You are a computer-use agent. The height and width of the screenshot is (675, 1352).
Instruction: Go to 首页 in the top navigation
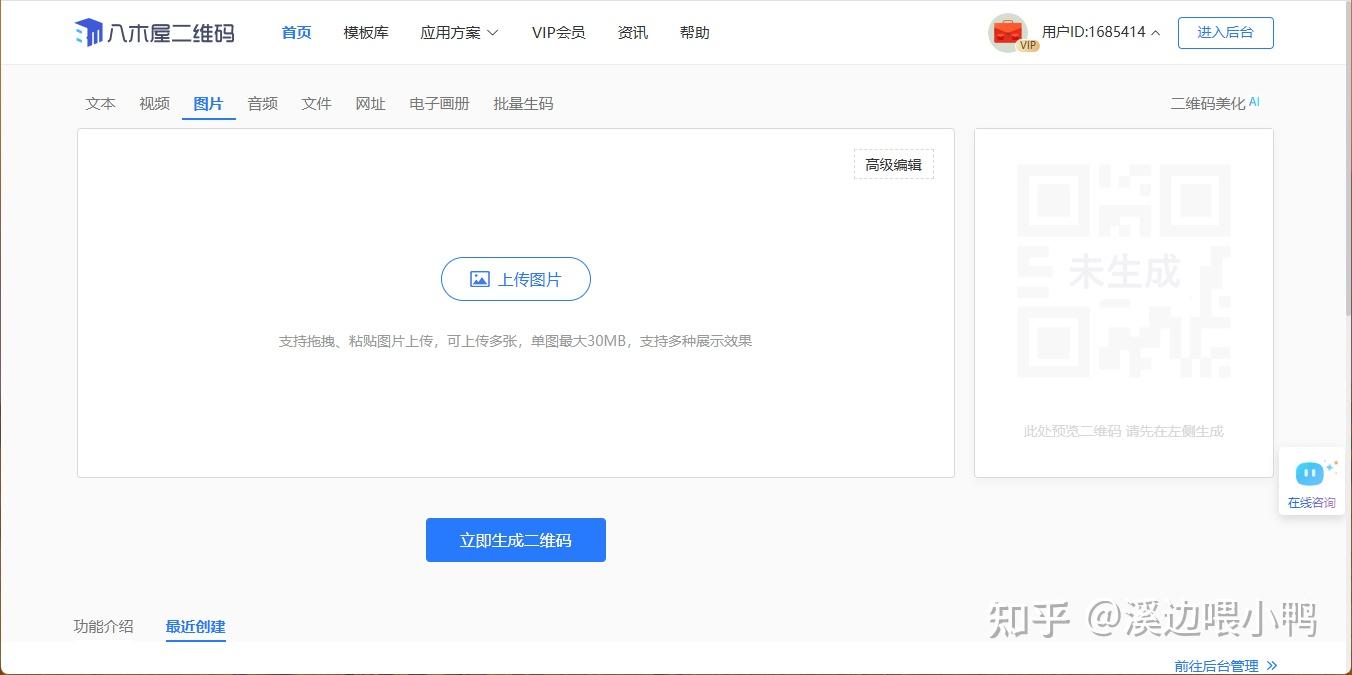(296, 33)
